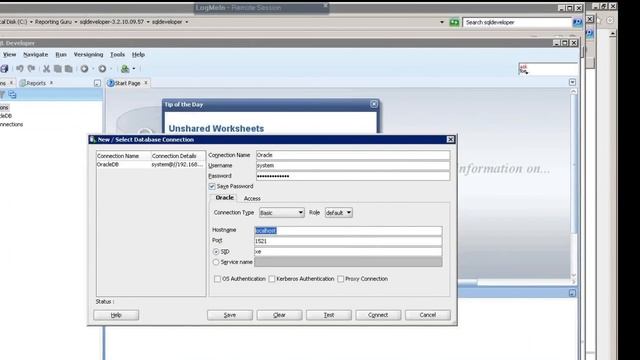Viewport: 640px width, 360px height.
Task: Click the filter funnel icon in Connections panel
Action: (x=2, y=95)
